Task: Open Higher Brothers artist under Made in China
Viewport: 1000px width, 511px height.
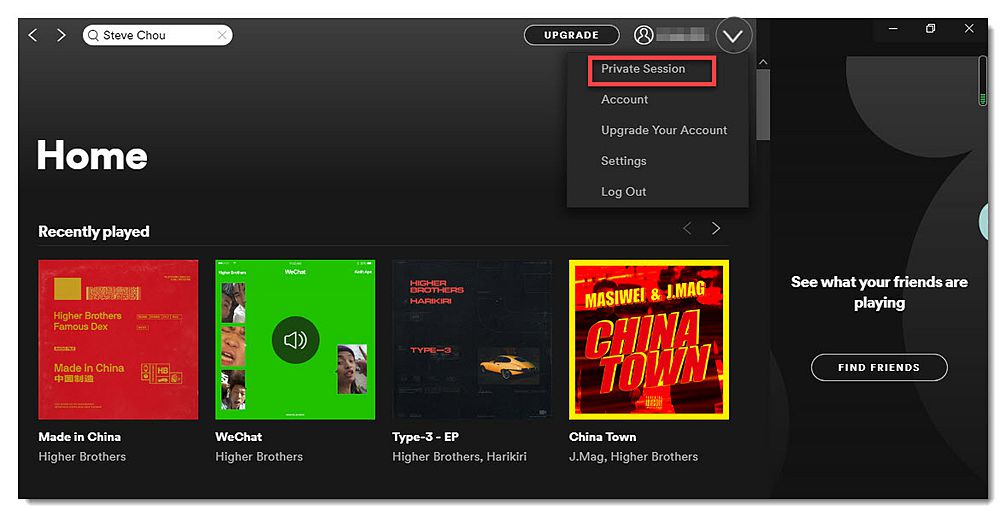Action: click(82, 457)
